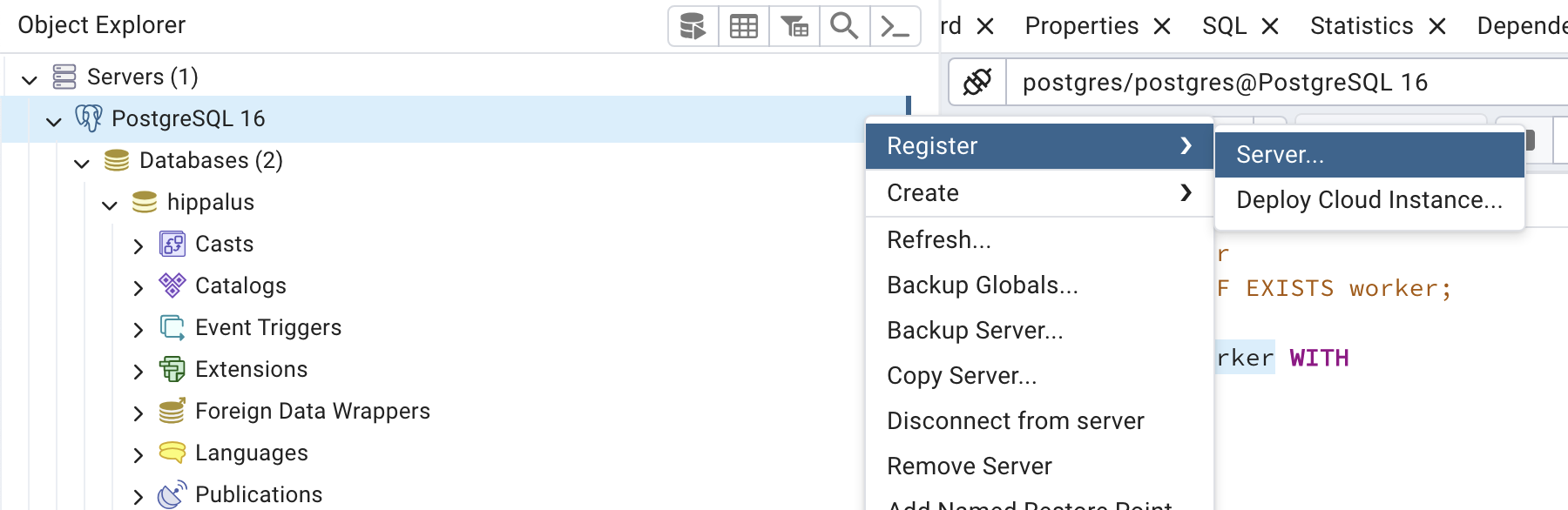Switch to the Properties tab
This screenshot has width=1568, height=510.
click(x=1081, y=26)
